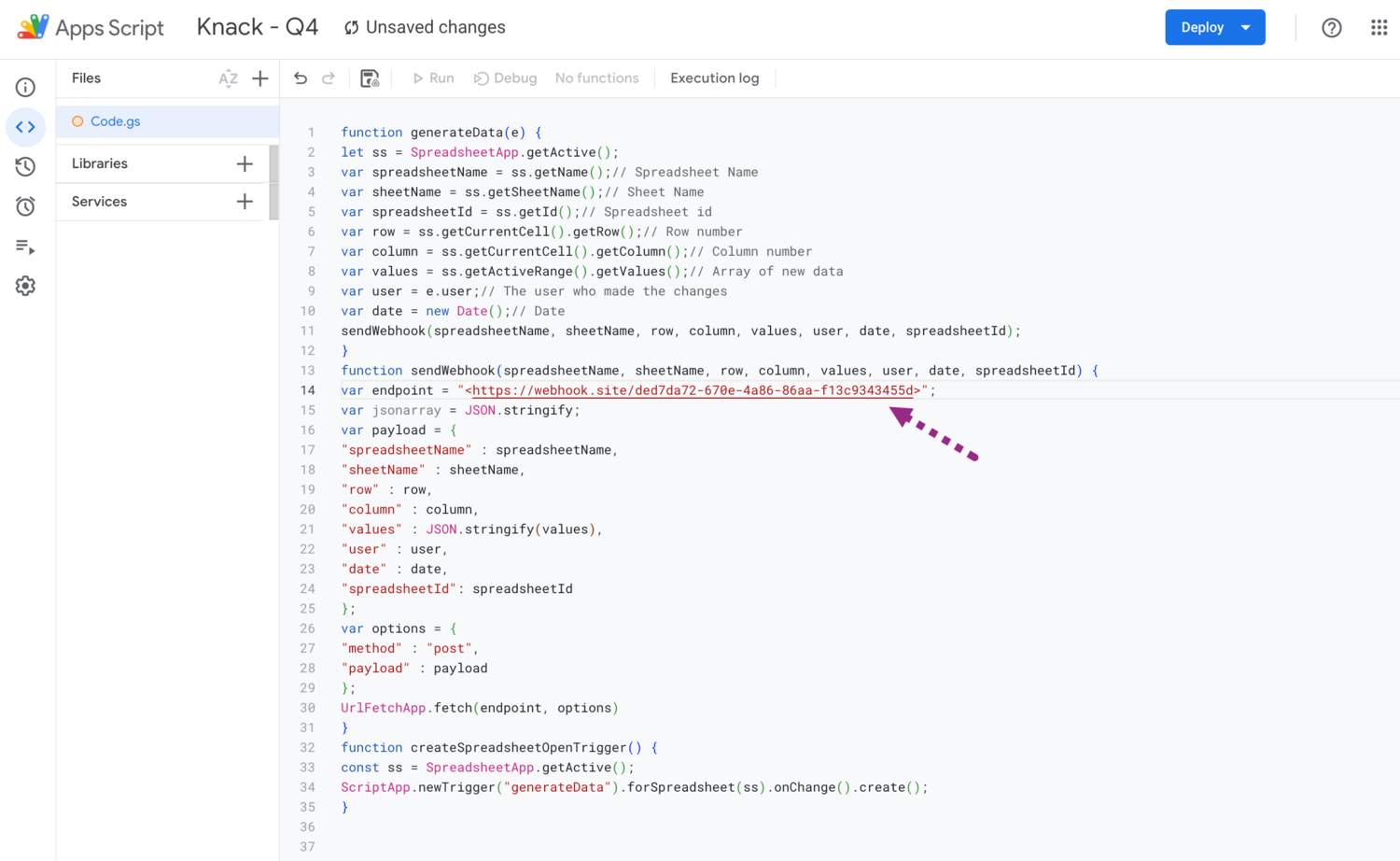Add a library with plus button
This screenshot has height=861, width=1400.
tap(245, 164)
